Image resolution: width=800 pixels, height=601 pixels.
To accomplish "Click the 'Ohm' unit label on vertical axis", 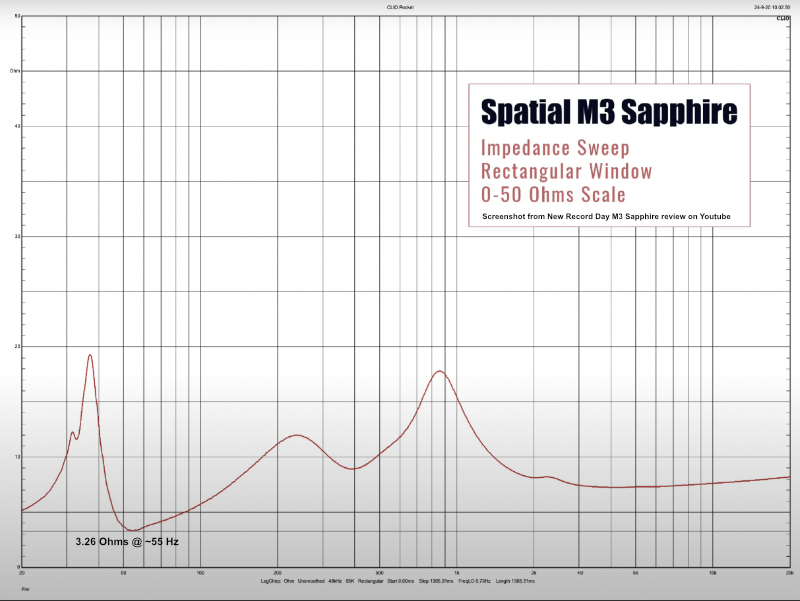I will pos(15,71).
